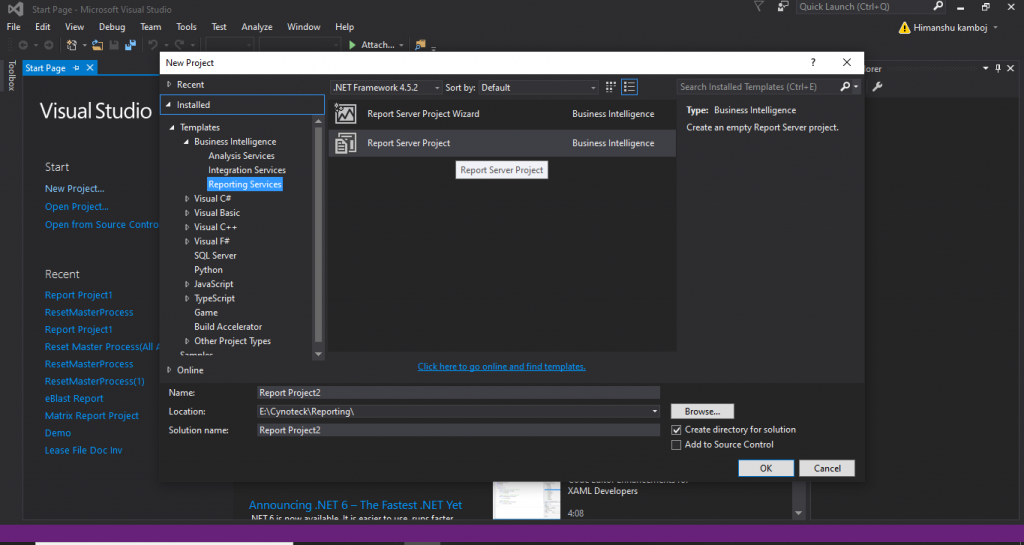Image resolution: width=1024 pixels, height=545 pixels.
Task: Expand the Online templates section
Action: (x=168, y=370)
